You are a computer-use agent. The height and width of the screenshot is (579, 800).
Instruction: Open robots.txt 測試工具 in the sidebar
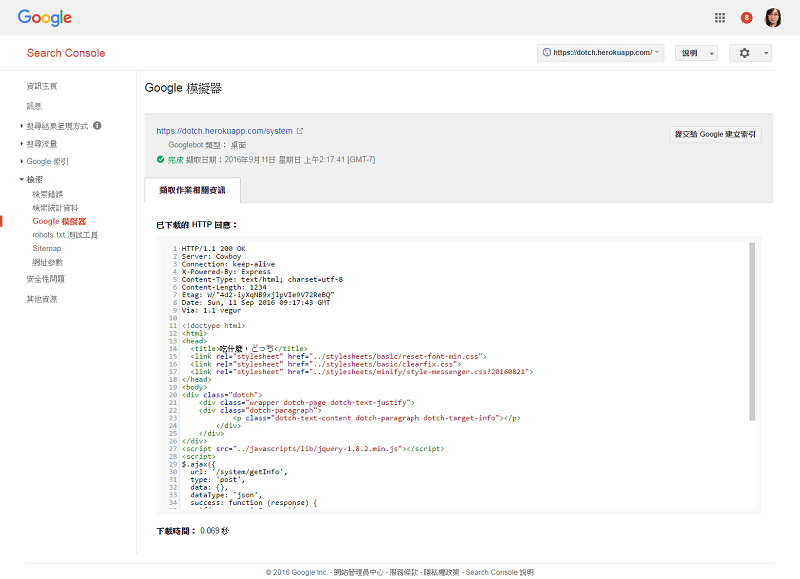65,235
